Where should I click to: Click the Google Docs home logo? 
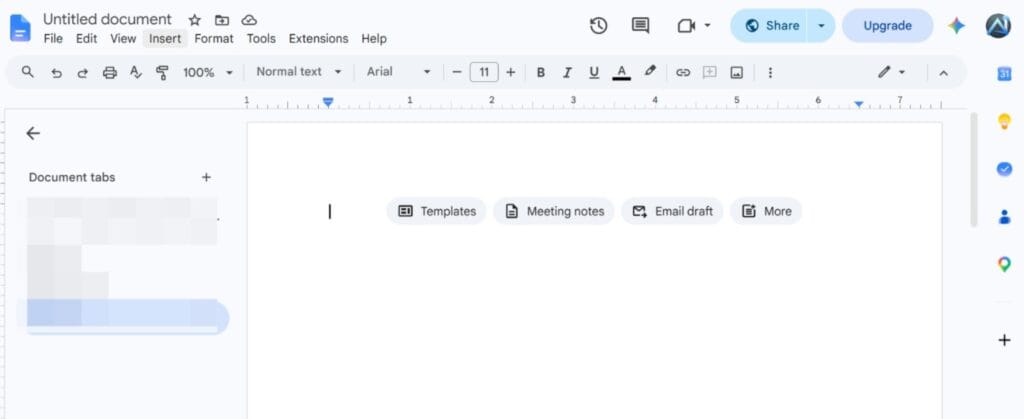click(20, 27)
